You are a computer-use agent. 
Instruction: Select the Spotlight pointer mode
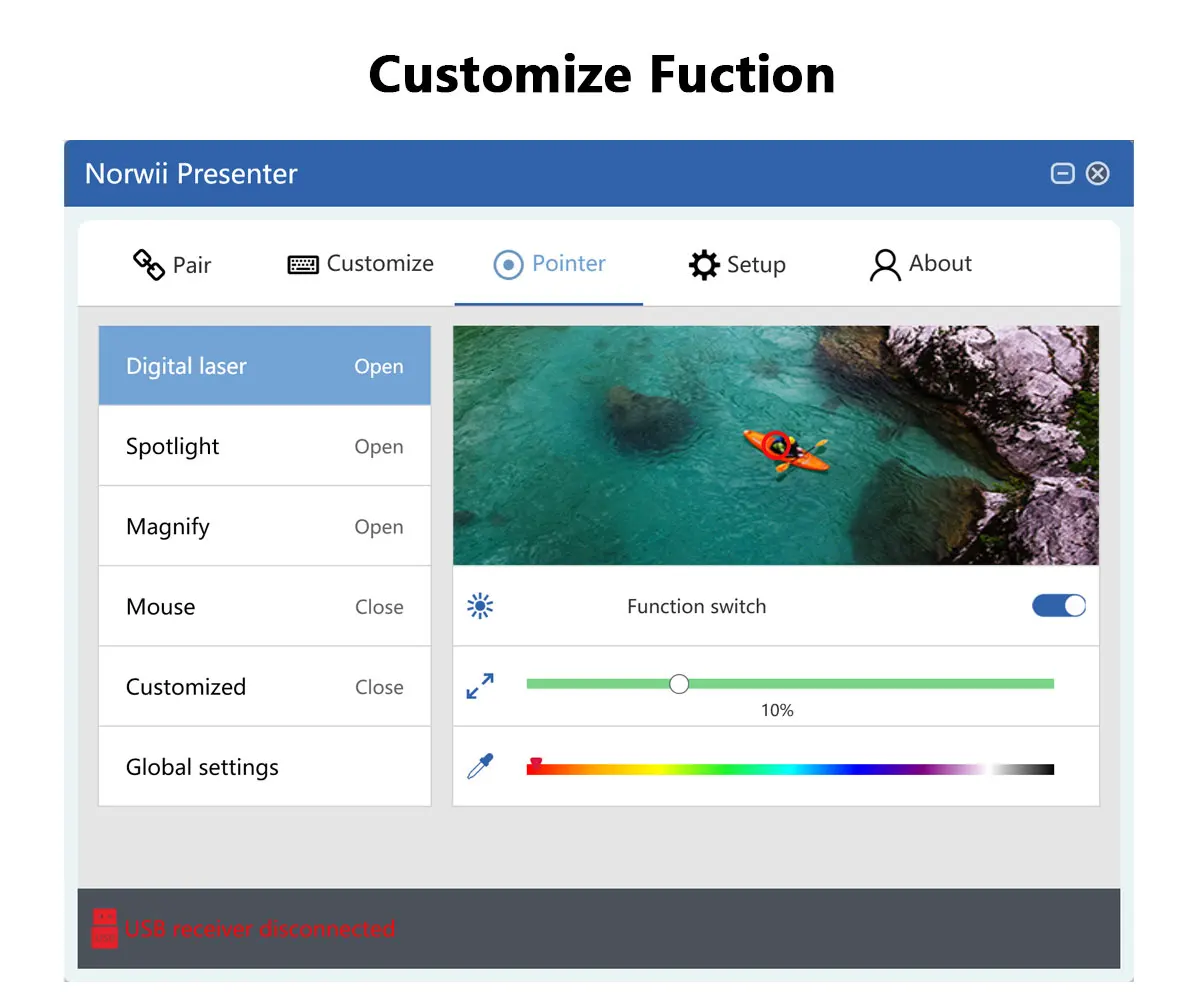265,446
